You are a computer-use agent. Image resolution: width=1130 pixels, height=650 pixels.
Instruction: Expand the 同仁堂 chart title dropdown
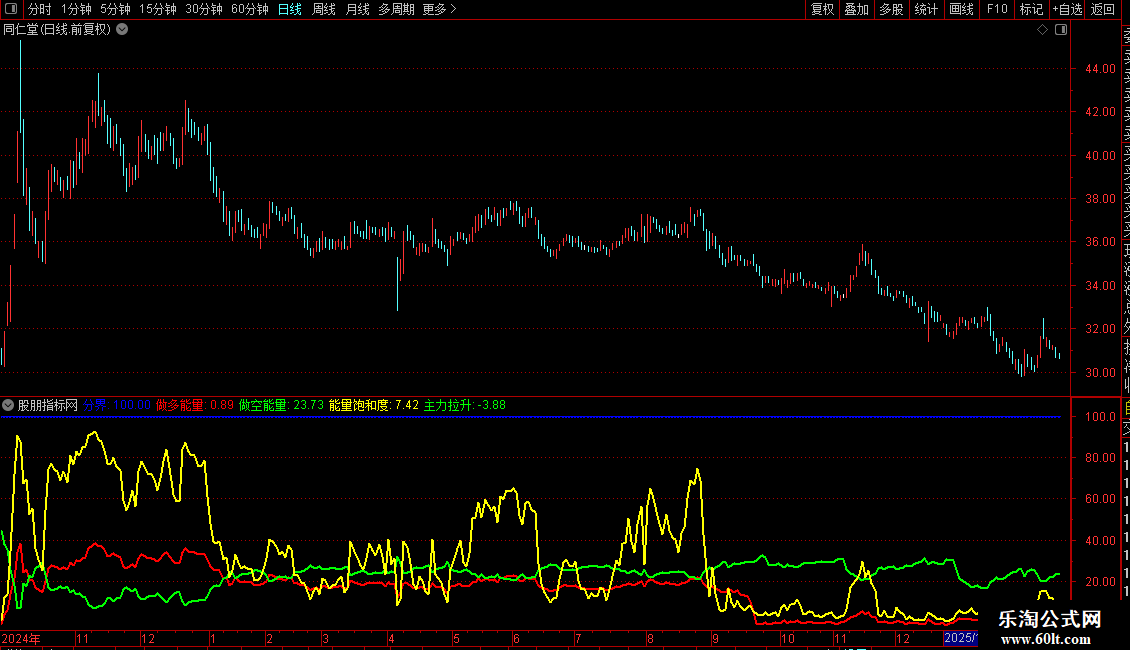coord(122,29)
